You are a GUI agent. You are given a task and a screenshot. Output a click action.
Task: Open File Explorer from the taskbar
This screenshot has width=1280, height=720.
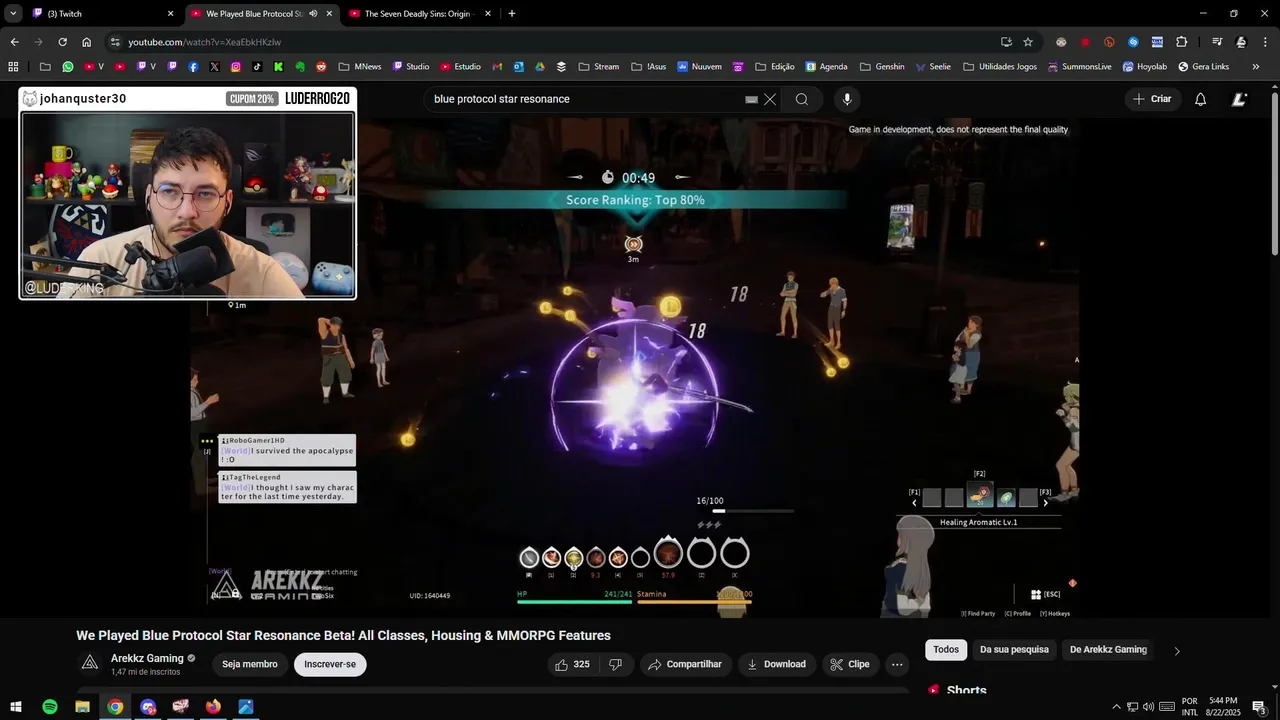(82, 707)
